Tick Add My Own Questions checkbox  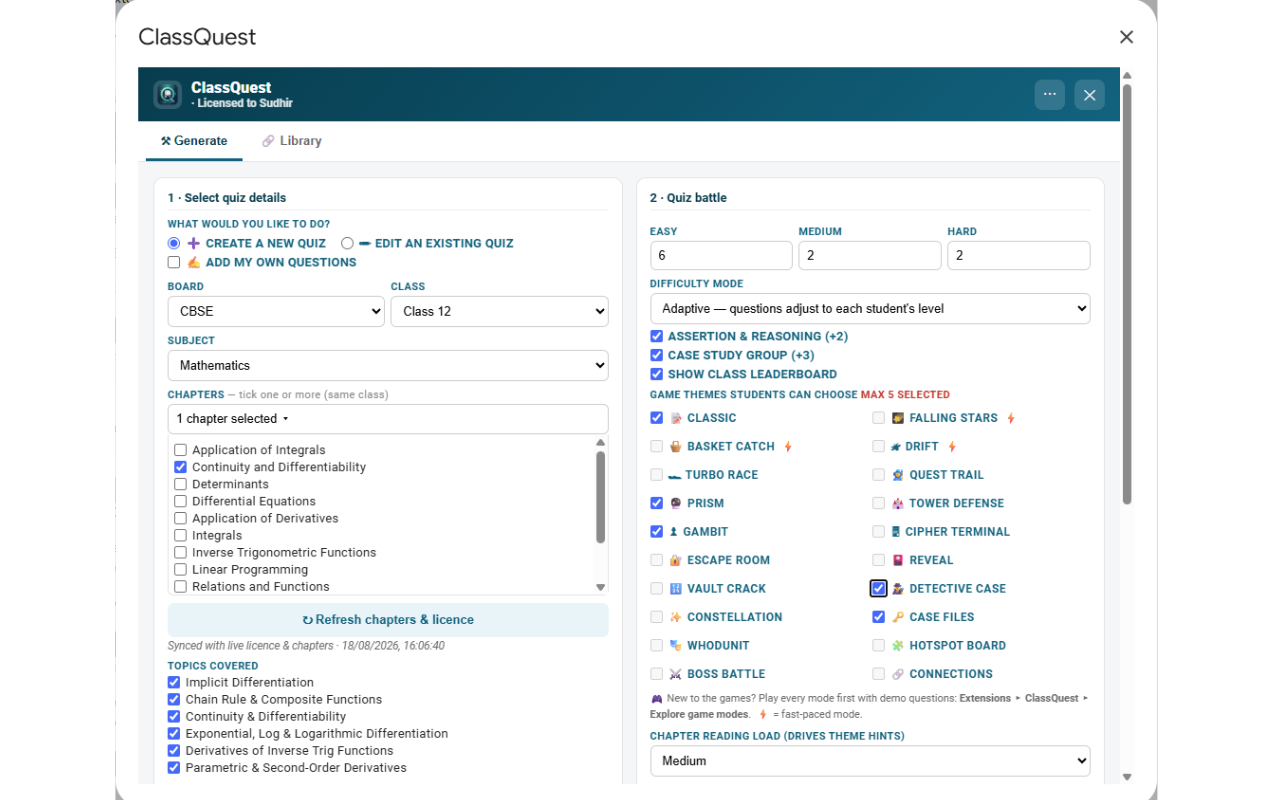[x=174, y=262]
